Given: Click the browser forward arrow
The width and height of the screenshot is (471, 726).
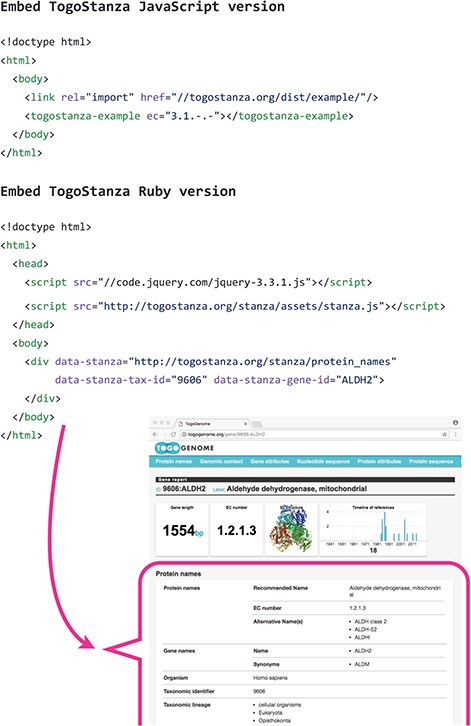Looking at the screenshot, I should point(164,434).
